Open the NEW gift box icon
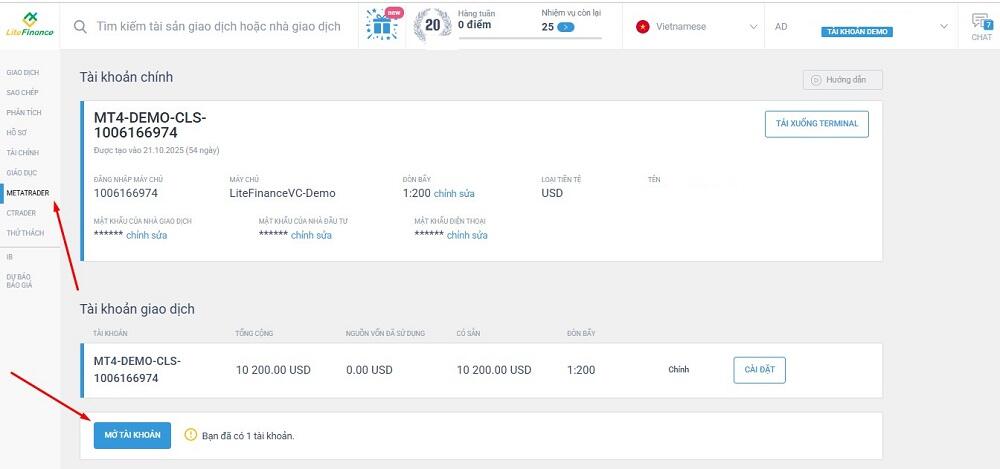This screenshot has height=469, width=1000. coord(383,24)
